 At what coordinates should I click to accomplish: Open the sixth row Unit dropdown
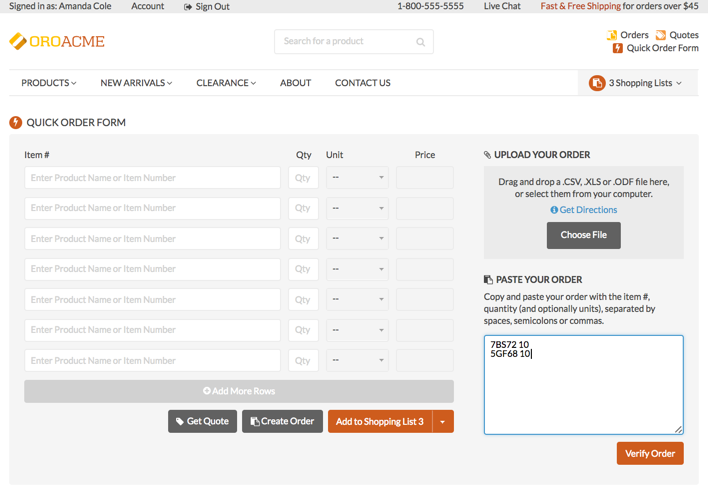357,330
